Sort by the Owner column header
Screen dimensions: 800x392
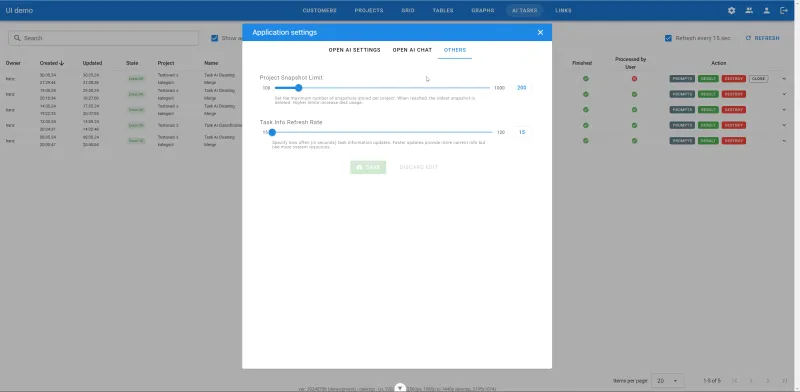[13, 63]
